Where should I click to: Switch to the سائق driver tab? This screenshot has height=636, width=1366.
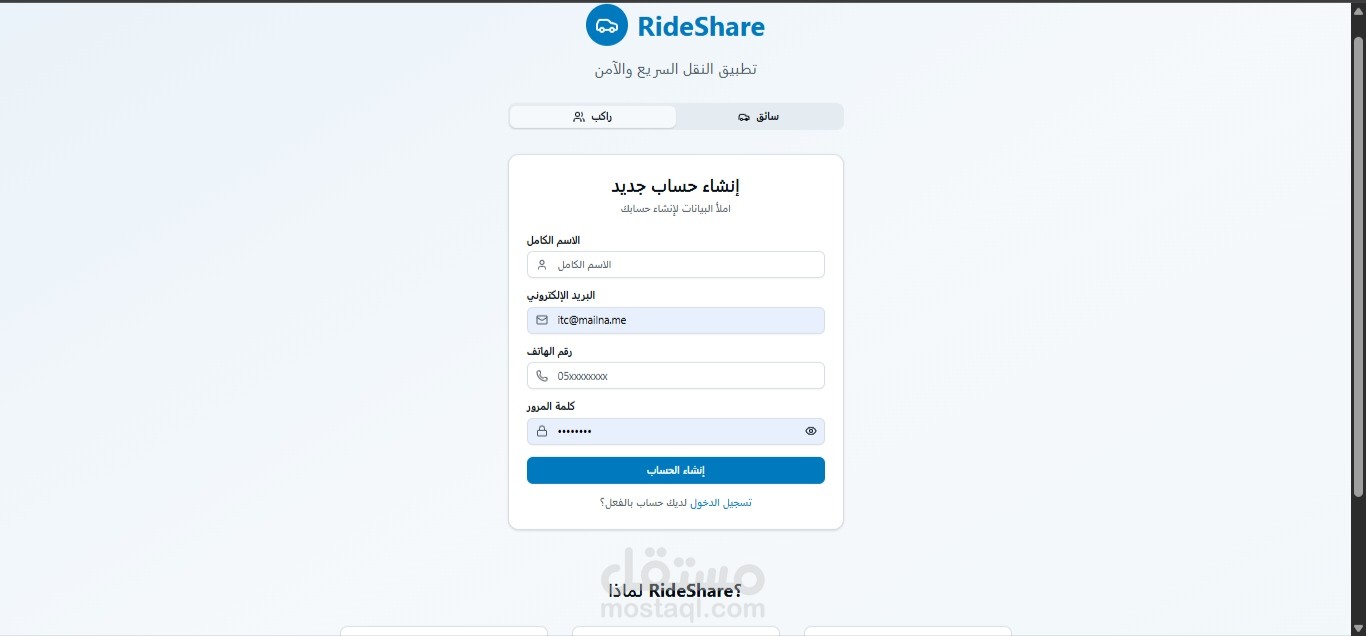coord(759,117)
